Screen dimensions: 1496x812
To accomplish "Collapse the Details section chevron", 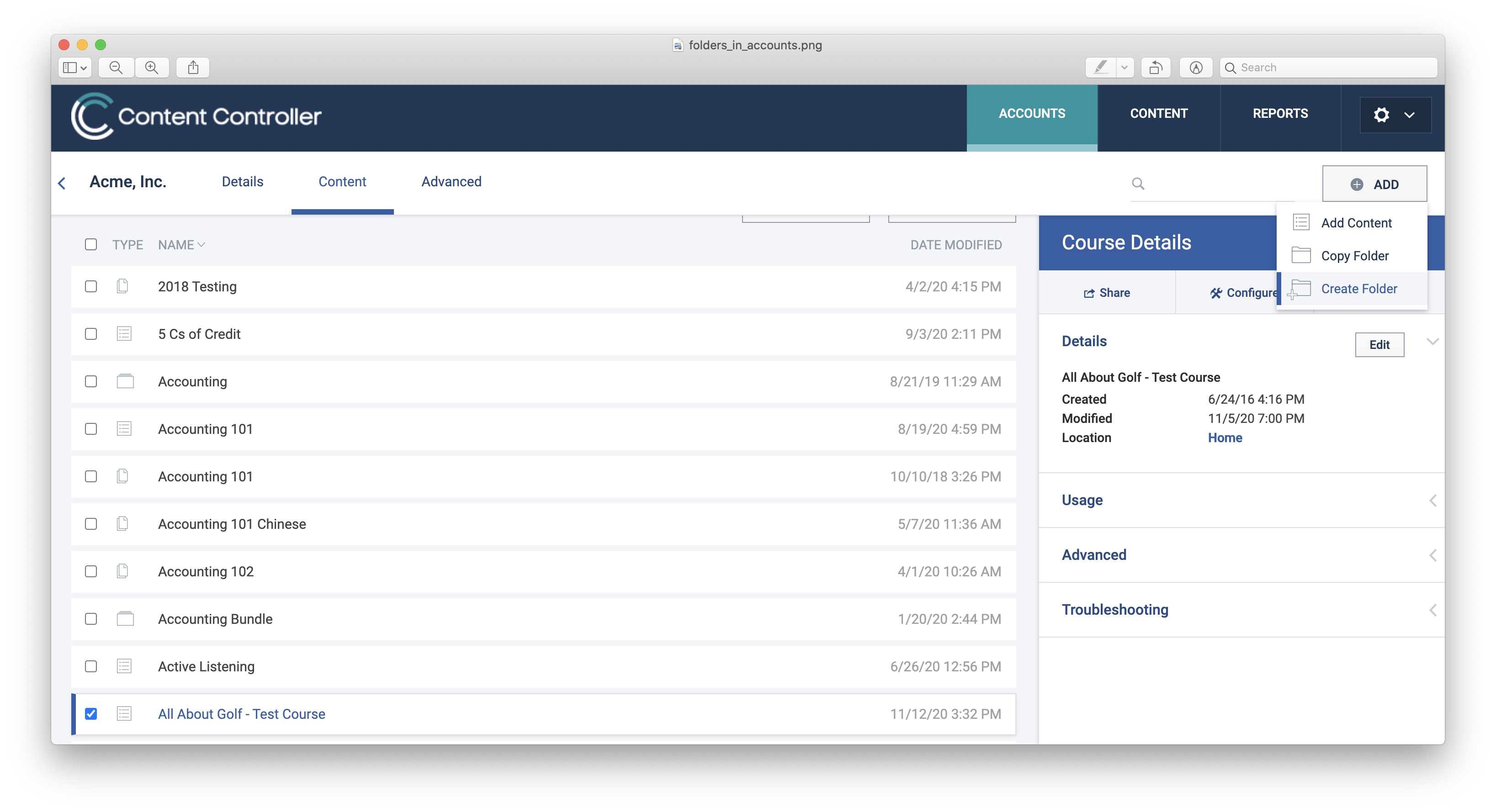I will (1432, 341).
